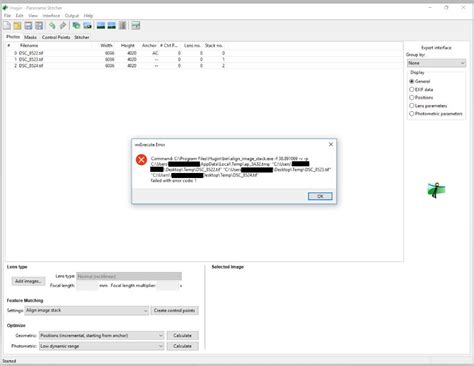Image resolution: width=474 pixels, height=366 pixels.
Task: Open the Geometric optimize dropdown
Action: (x=102, y=335)
